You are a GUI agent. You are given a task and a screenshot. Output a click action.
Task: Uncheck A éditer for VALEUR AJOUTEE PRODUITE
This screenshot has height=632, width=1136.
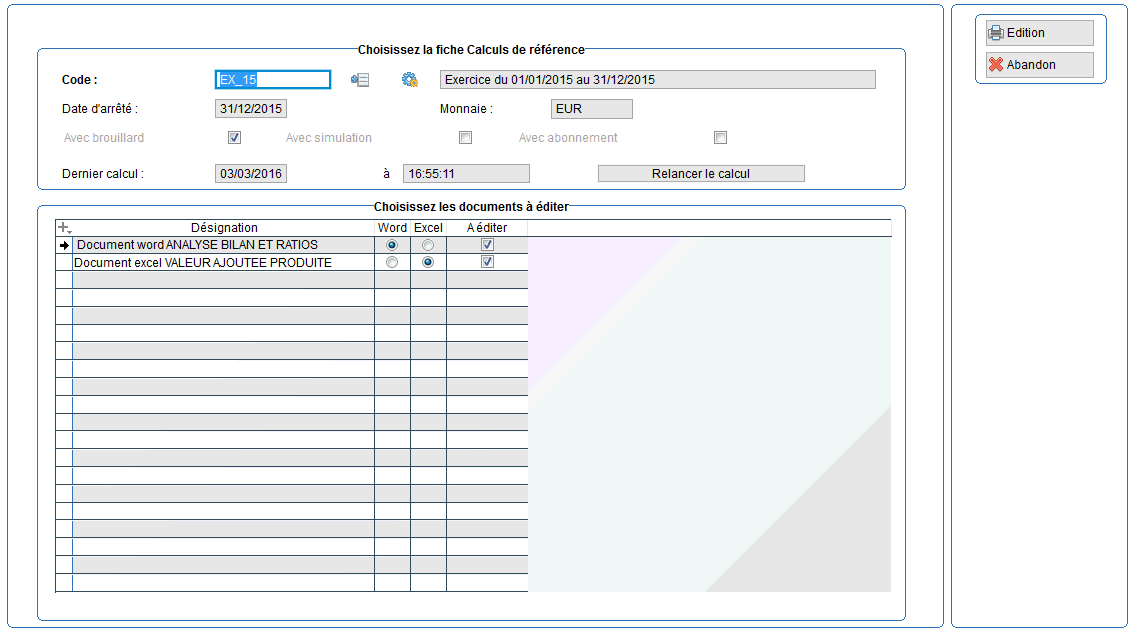(487, 262)
